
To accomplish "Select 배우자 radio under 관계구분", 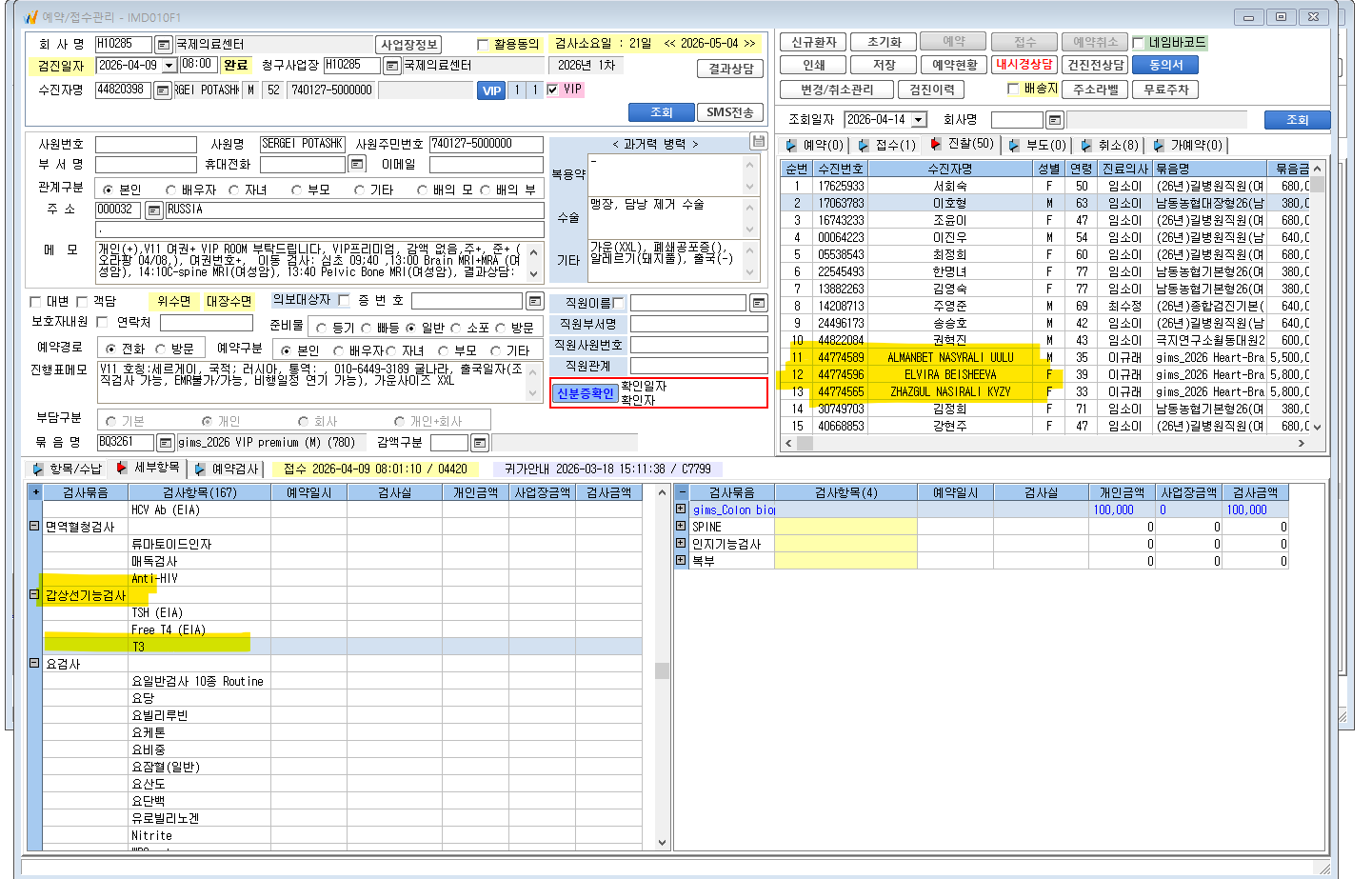I will [171, 190].
